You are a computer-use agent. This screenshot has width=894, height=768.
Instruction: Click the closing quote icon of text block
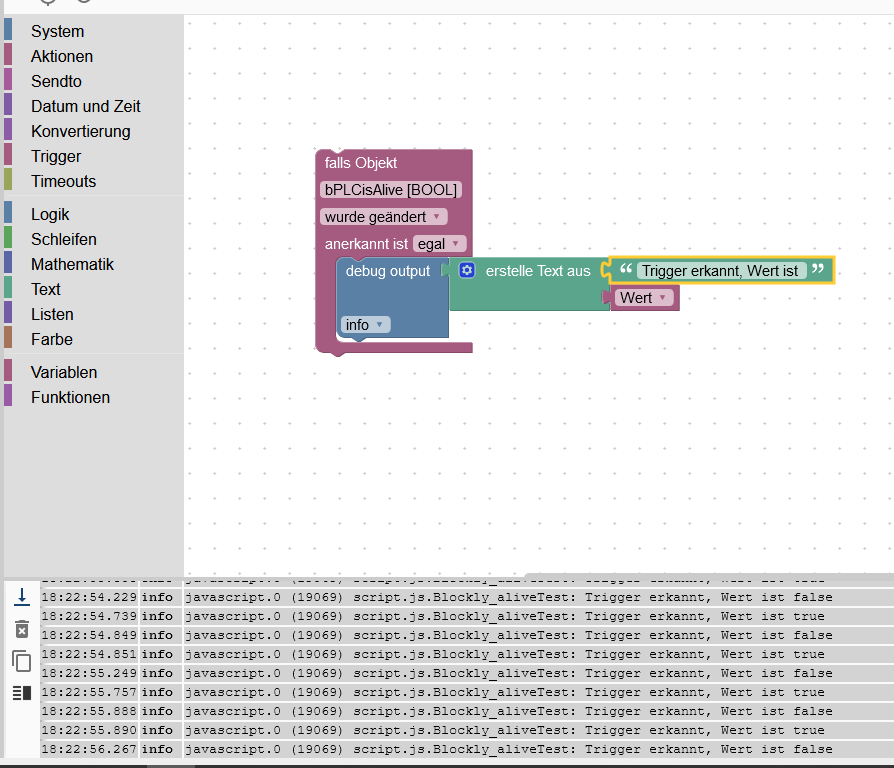[x=818, y=269]
